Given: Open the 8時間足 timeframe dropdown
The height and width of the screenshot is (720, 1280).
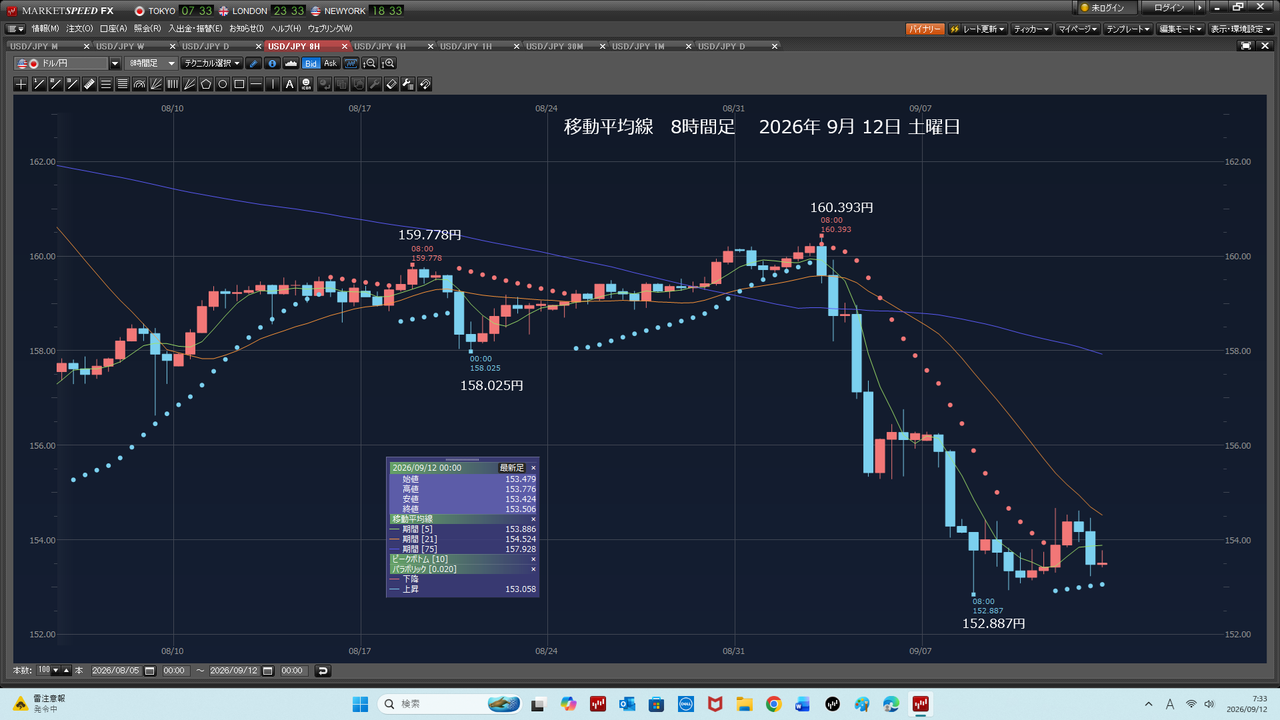Looking at the screenshot, I should [151, 63].
